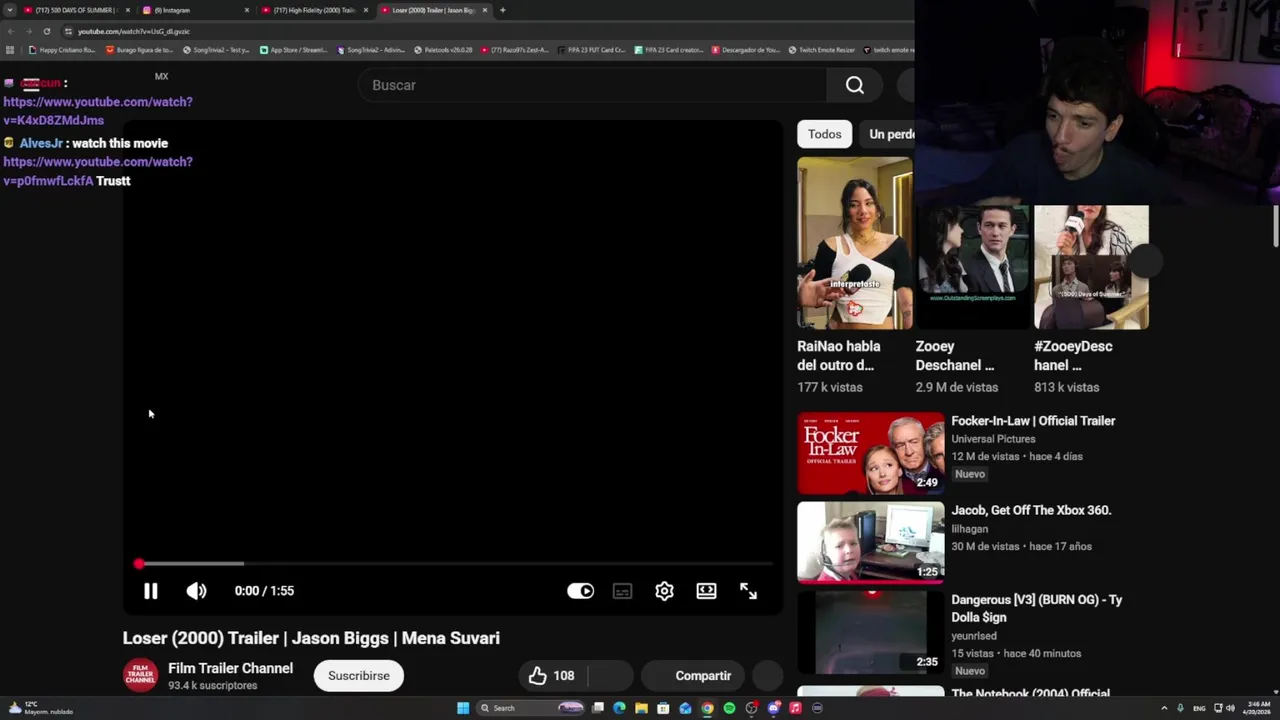
Task: Open the player settings gear
Action: 664,591
